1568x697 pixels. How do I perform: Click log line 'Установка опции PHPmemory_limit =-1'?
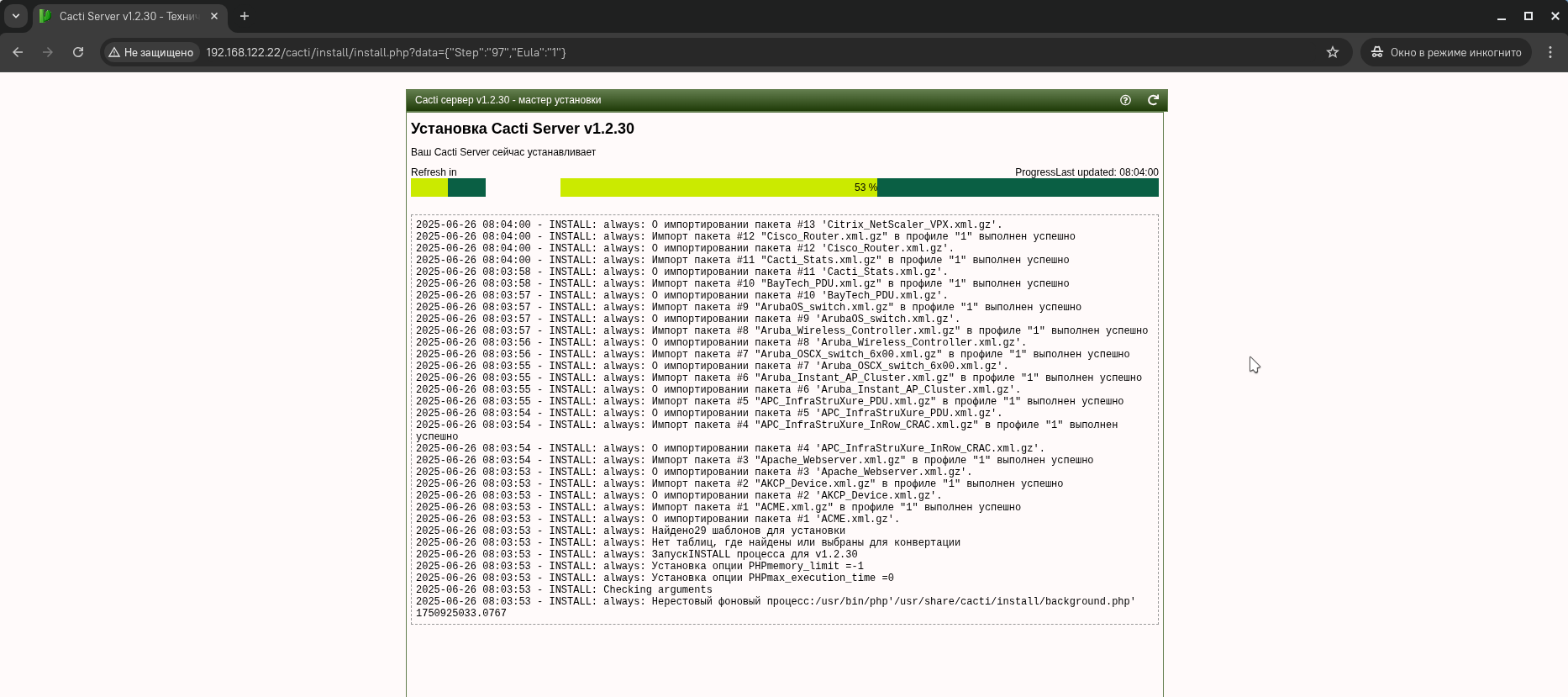click(639, 566)
